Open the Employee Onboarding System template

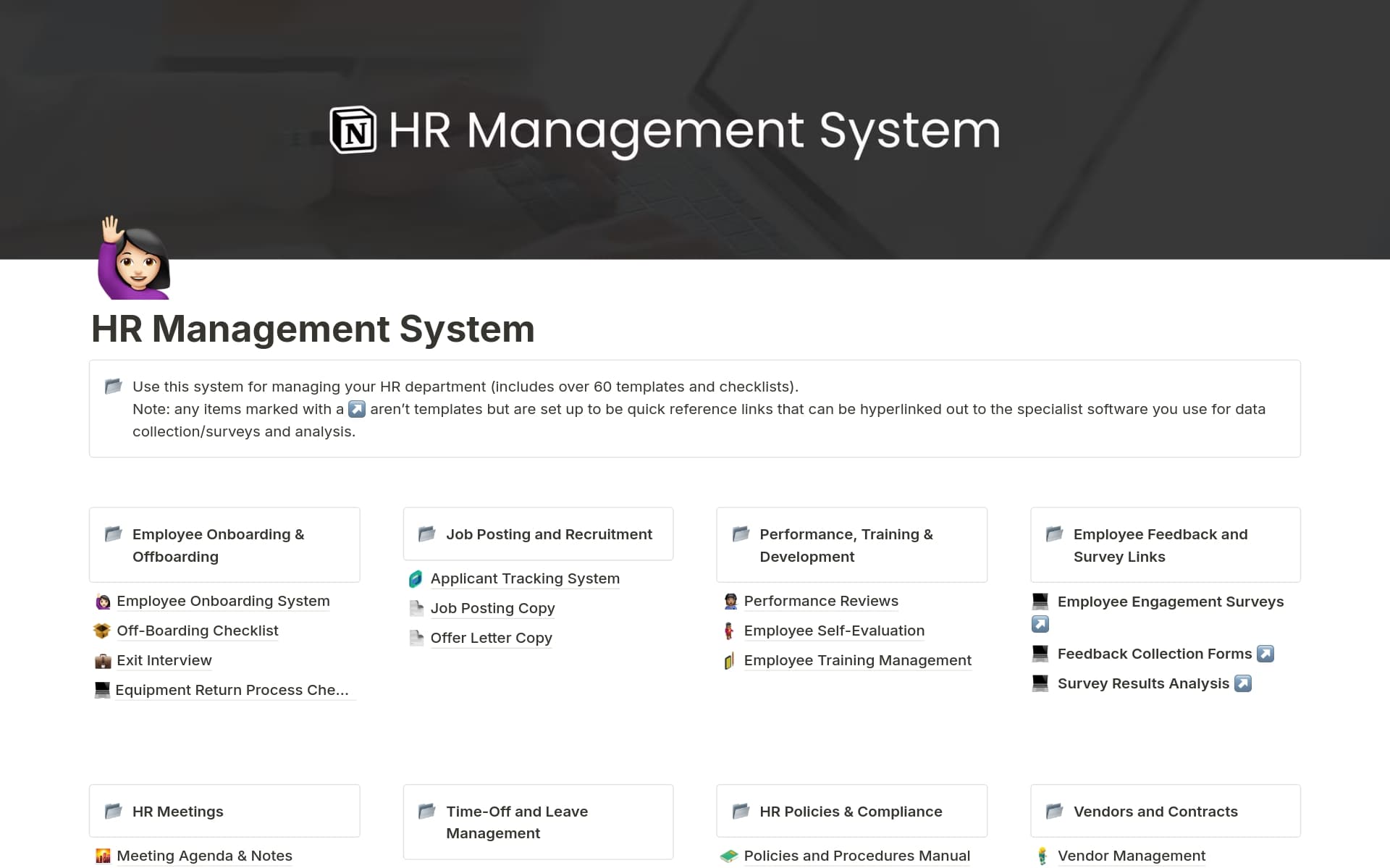223,601
